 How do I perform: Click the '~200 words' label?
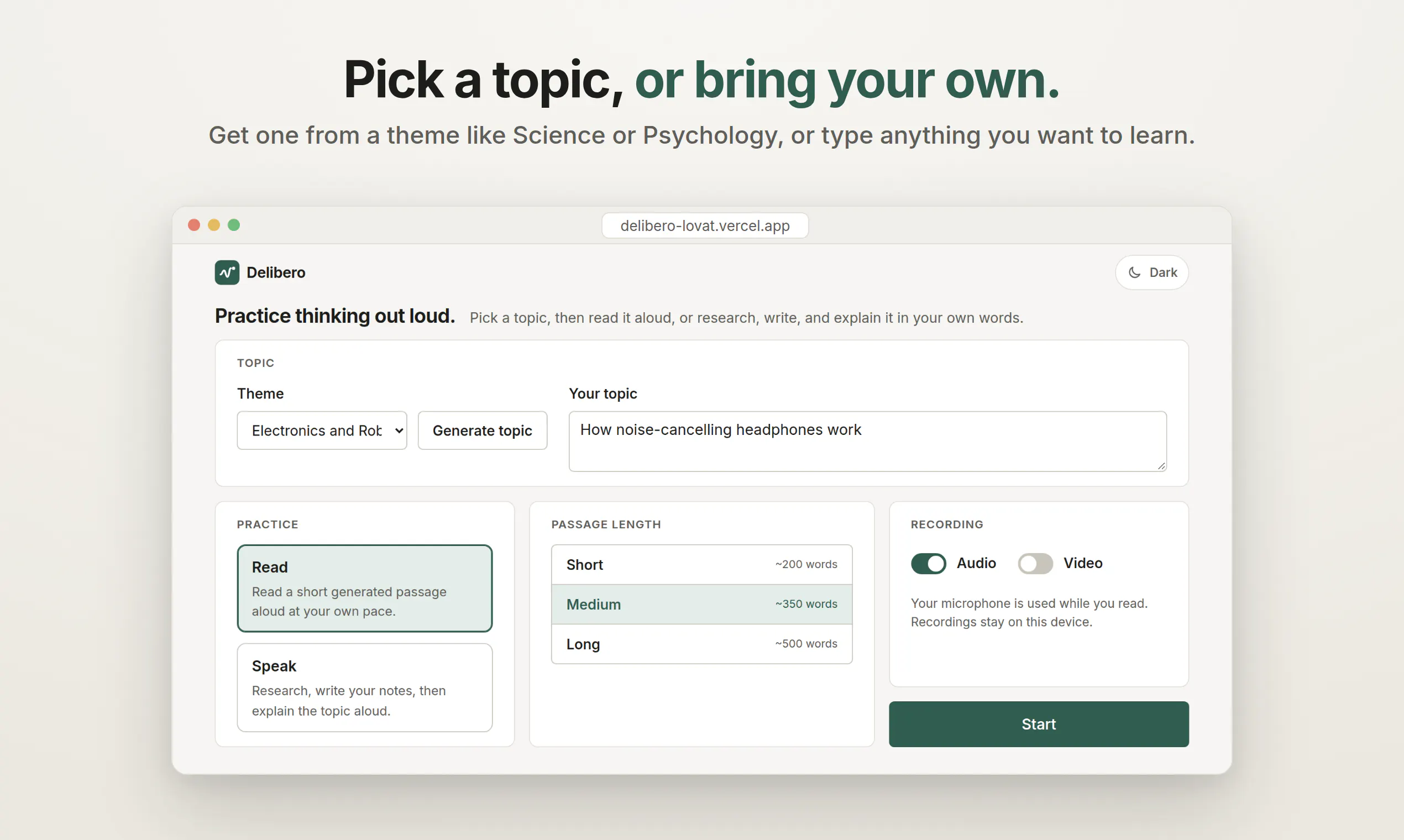click(806, 564)
